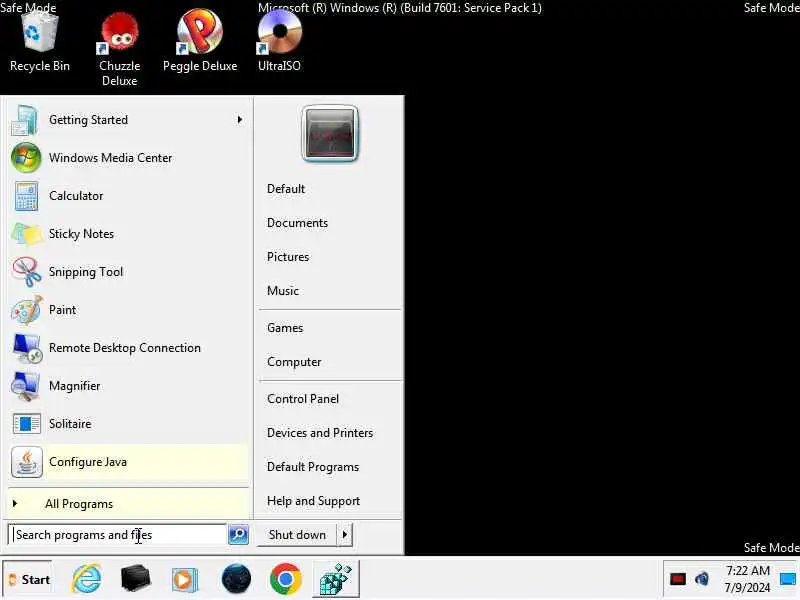Screen dimensions: 800x600
Task: Click the volume speaker tray icon
Action: click(x=702, y=579)
